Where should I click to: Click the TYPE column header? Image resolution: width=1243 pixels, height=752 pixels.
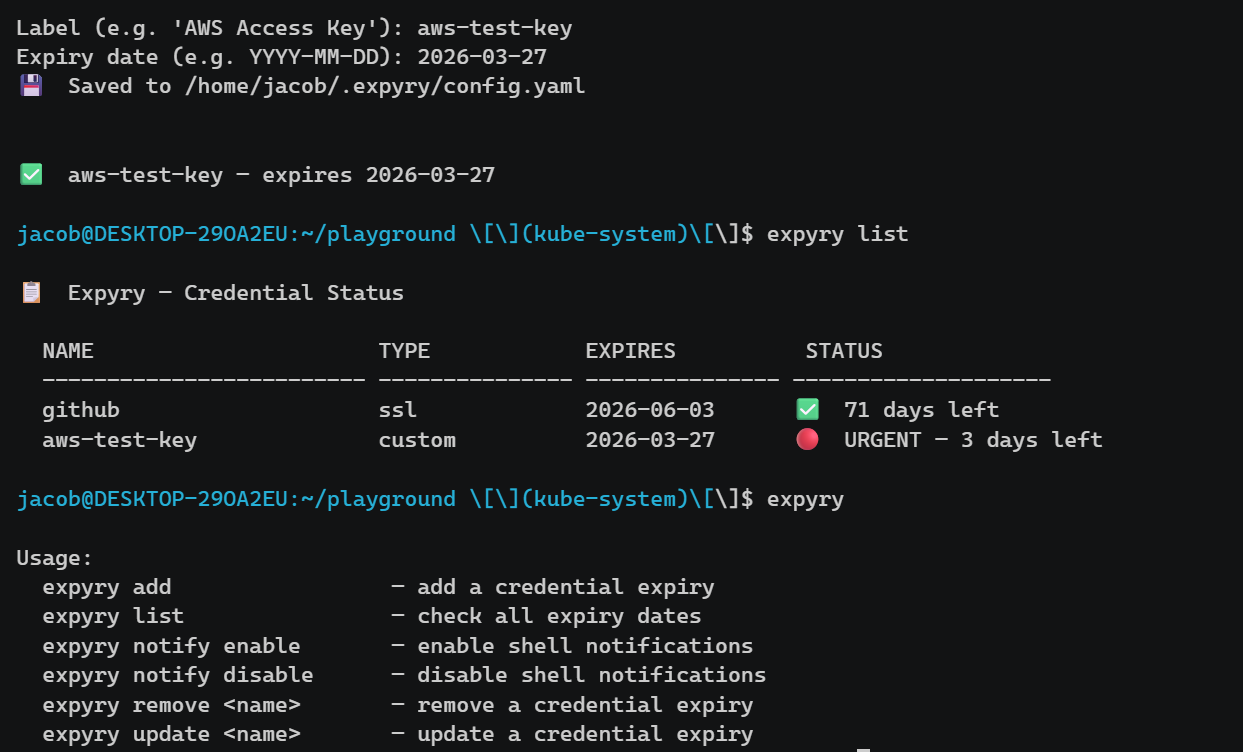404,351
